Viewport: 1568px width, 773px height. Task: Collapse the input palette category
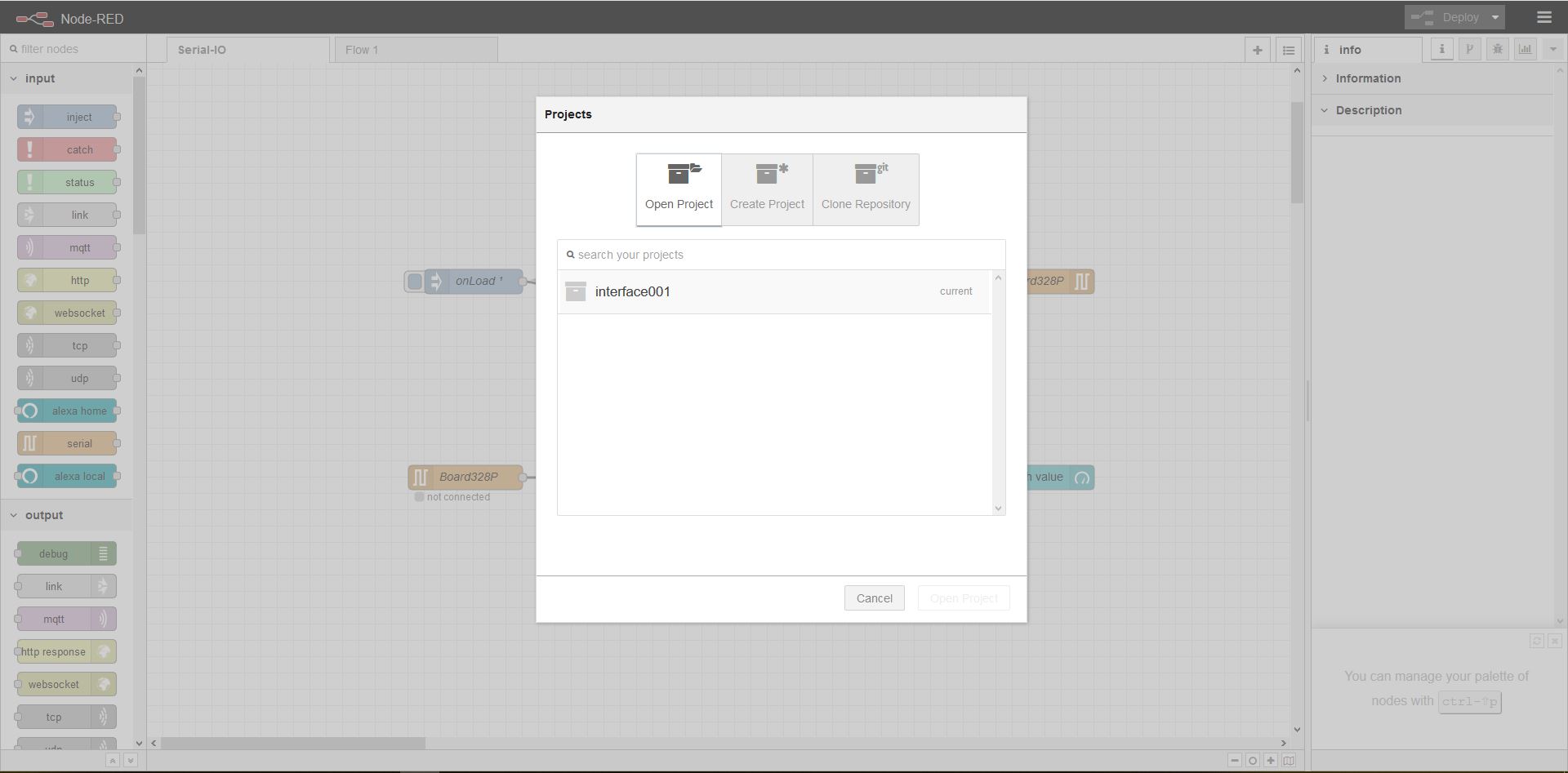[x=67, y=78]
